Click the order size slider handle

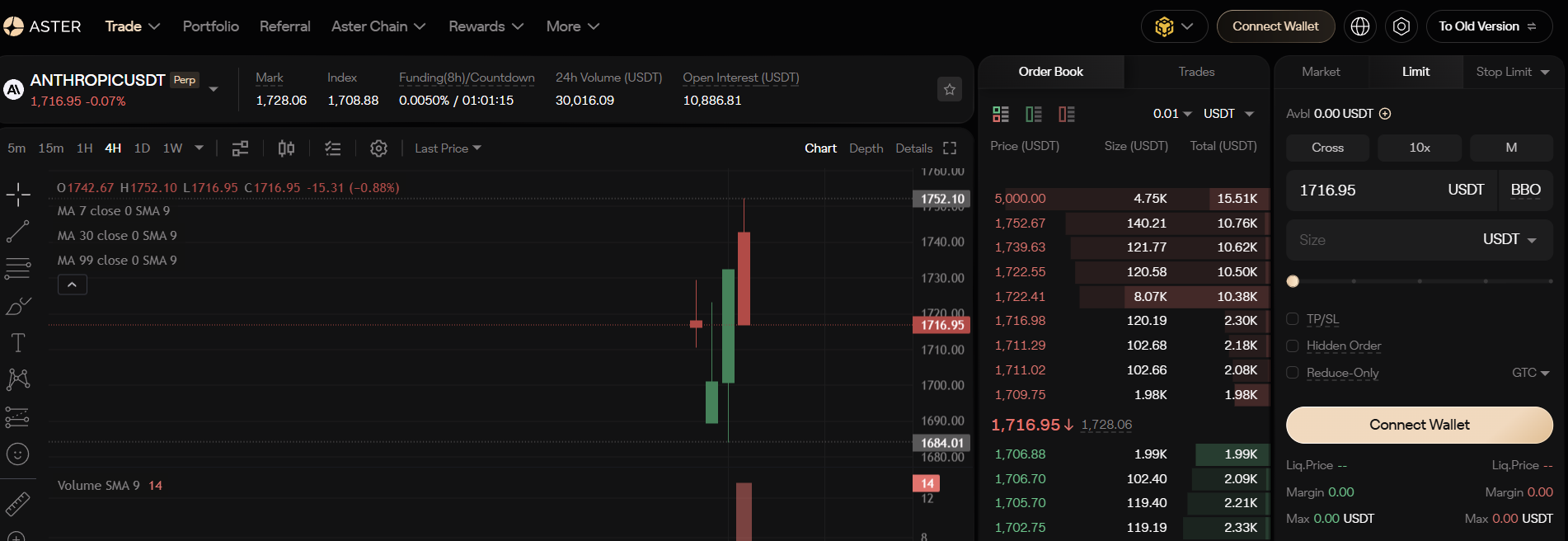1293,281
